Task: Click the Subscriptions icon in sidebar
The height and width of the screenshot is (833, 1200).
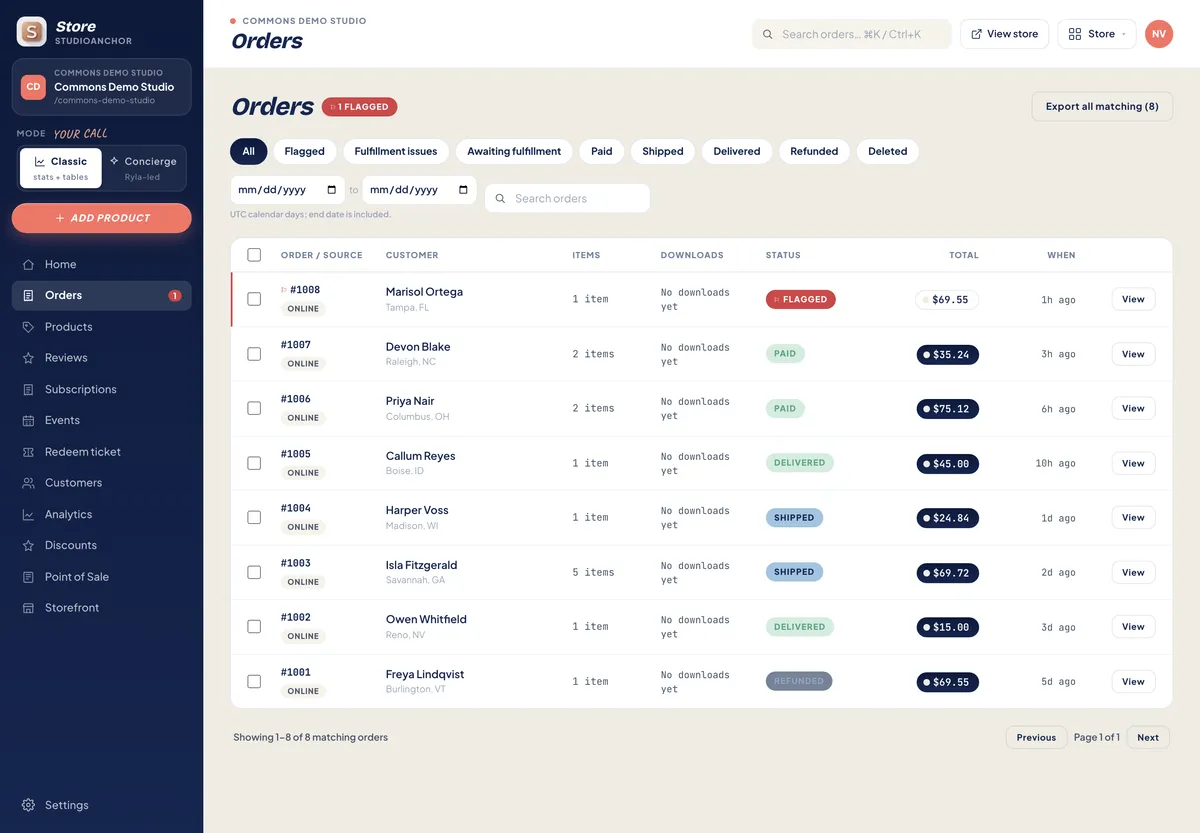Action: coord(28,390)
